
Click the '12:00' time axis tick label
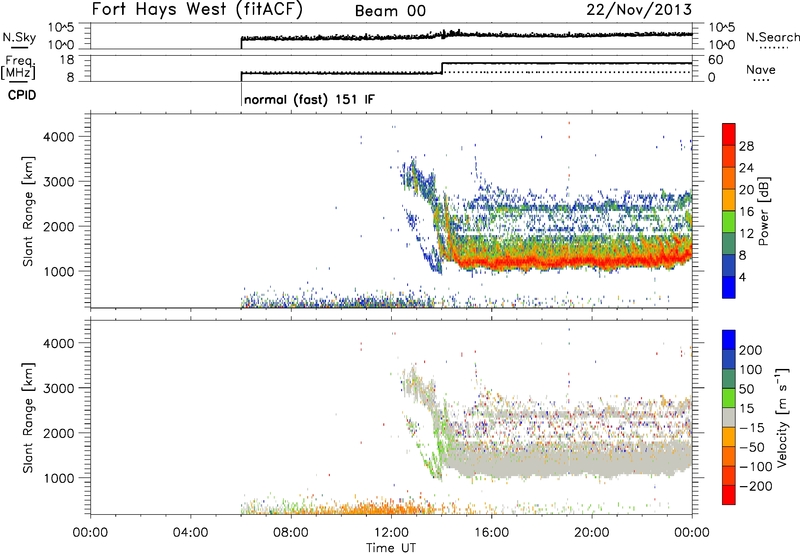pyautogui.click(x=391, y=533)
